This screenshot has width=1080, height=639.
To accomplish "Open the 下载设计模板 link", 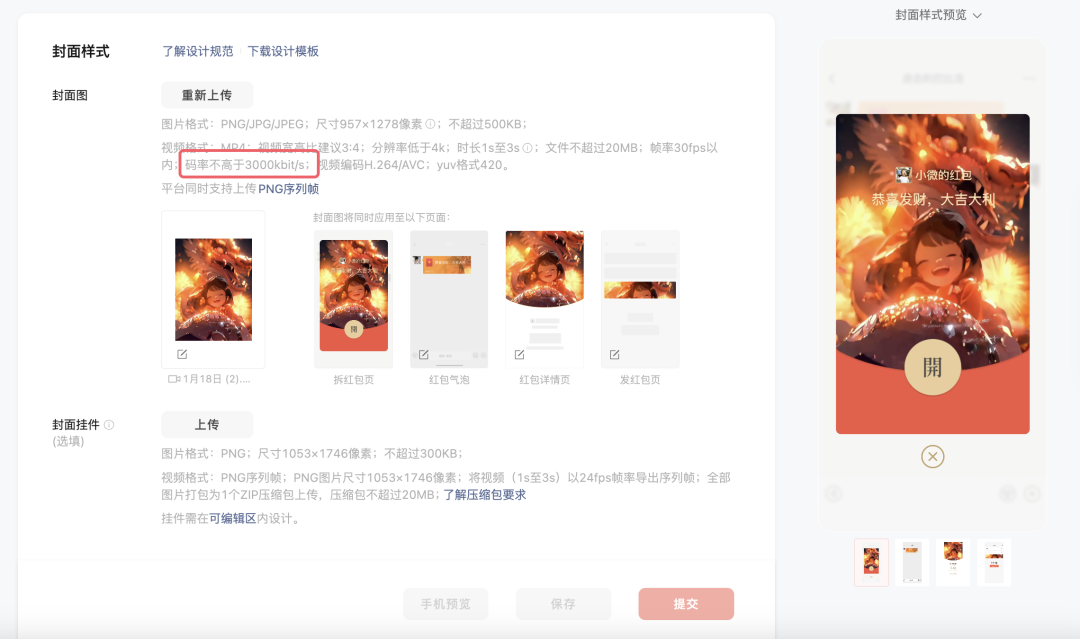I will [x=283, y=51].
